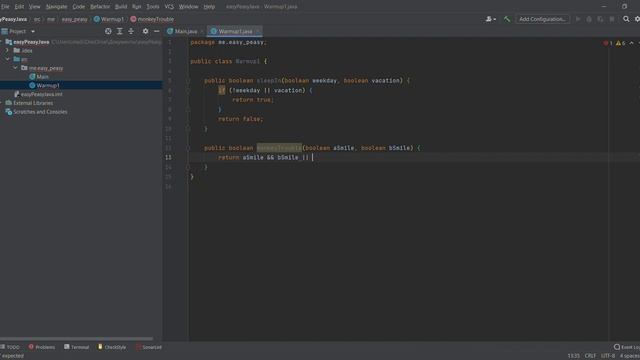Viewport: 640px width, 360px height.
Task: Select the .idea folder in tree
Action: tap(27, 51)
